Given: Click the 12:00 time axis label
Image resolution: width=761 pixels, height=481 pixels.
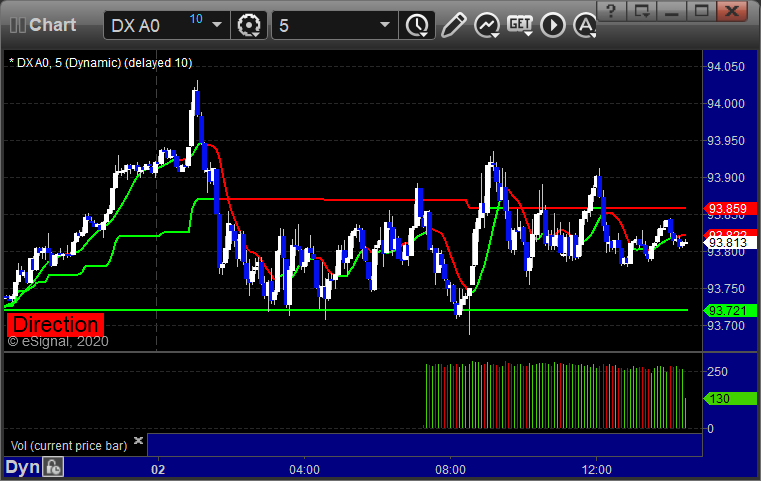Looking at the screenshot, I should [596, 470].
